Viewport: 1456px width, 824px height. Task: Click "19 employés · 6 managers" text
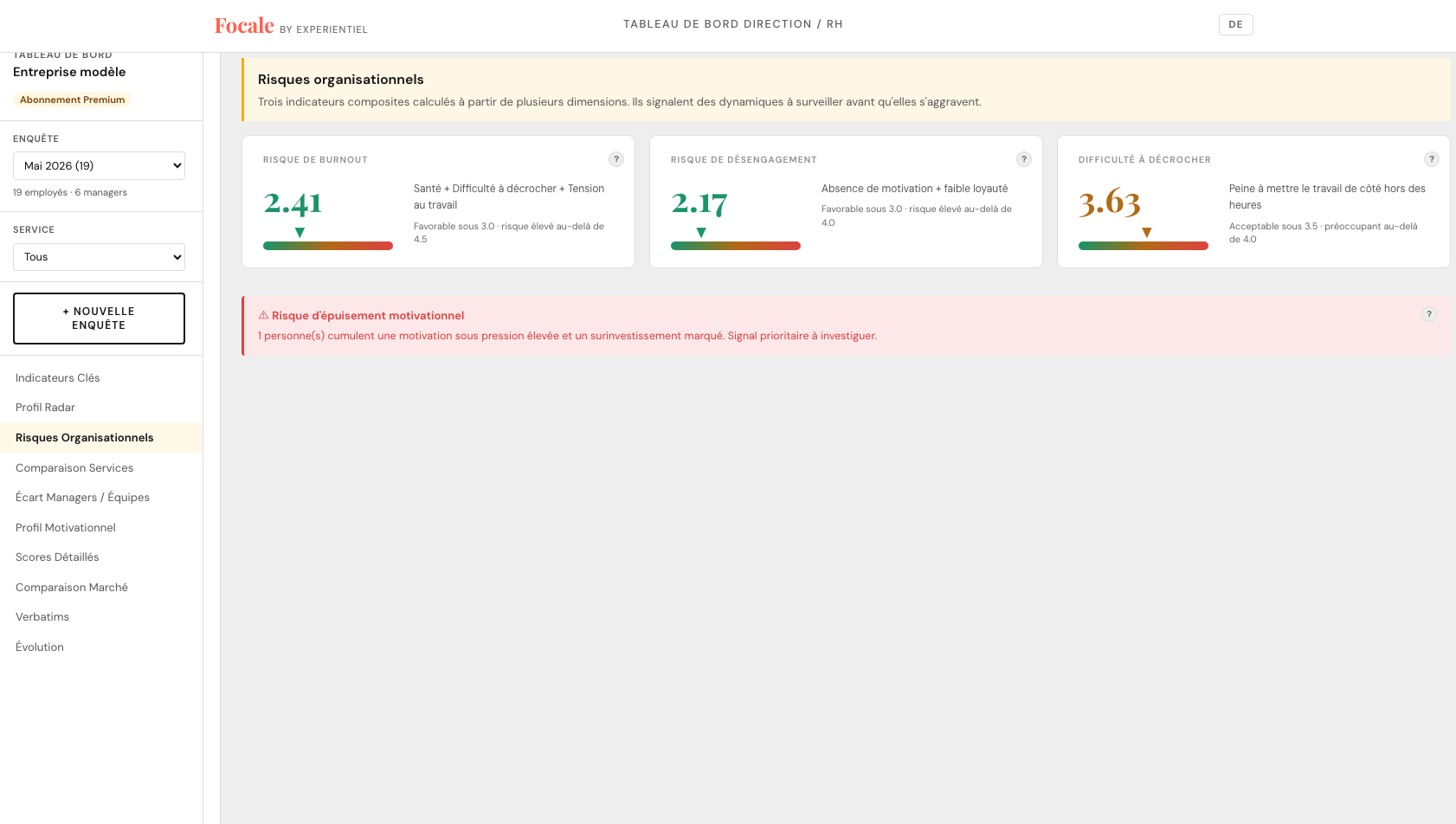70,192
